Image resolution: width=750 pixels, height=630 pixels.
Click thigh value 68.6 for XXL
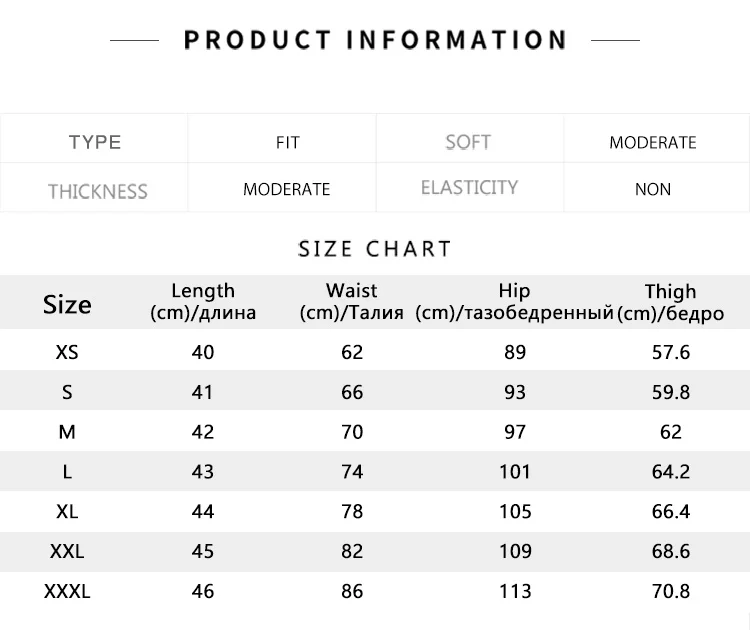(671, 552)
